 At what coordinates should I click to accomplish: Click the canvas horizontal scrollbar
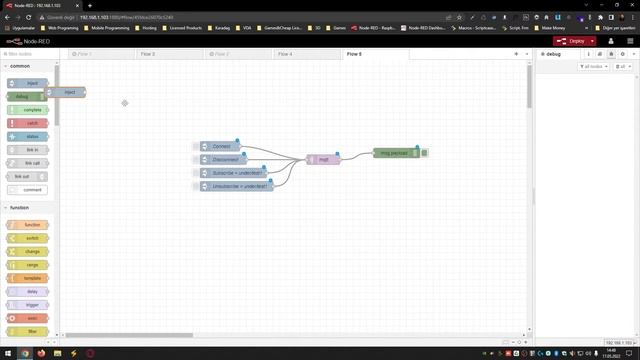pos(129,336)
